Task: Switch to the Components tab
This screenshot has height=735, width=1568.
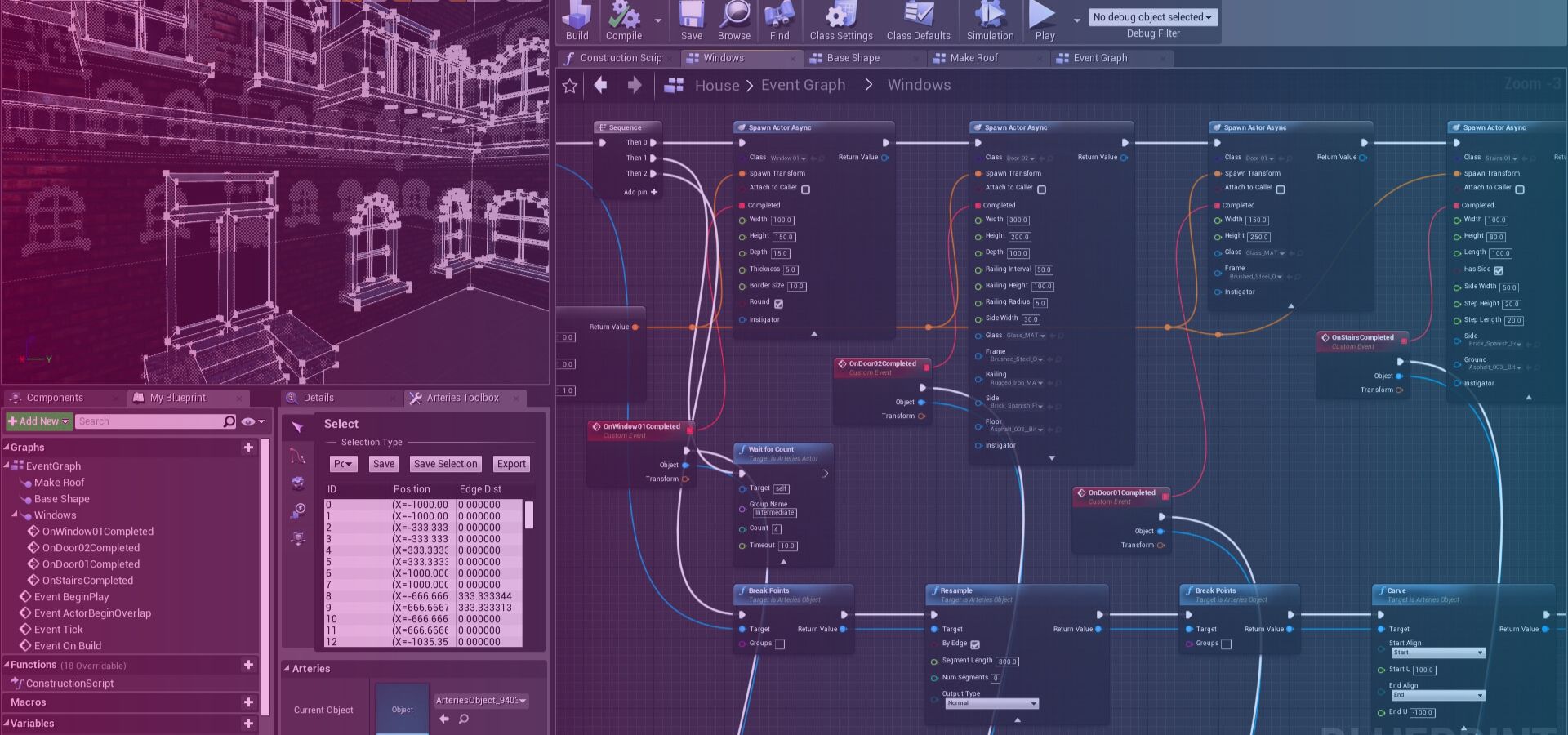Action: click(53, 398)
